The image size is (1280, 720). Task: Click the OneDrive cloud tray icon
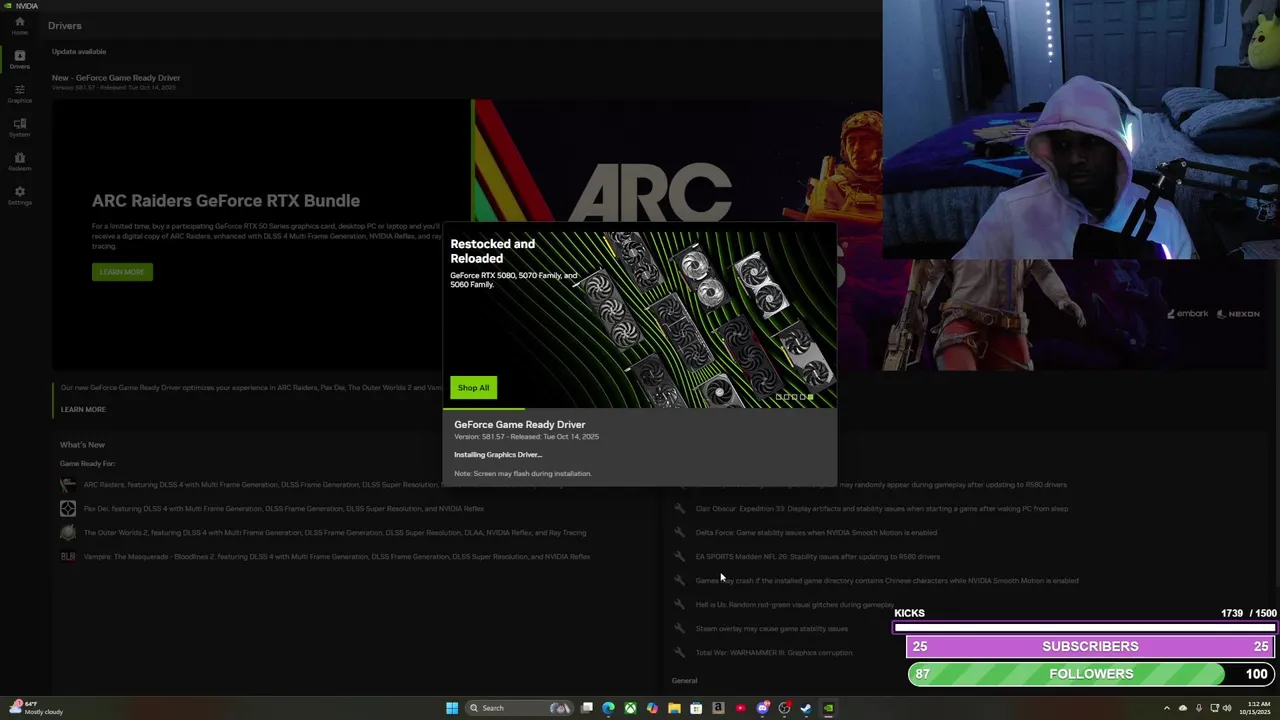tap(1183, 708)
